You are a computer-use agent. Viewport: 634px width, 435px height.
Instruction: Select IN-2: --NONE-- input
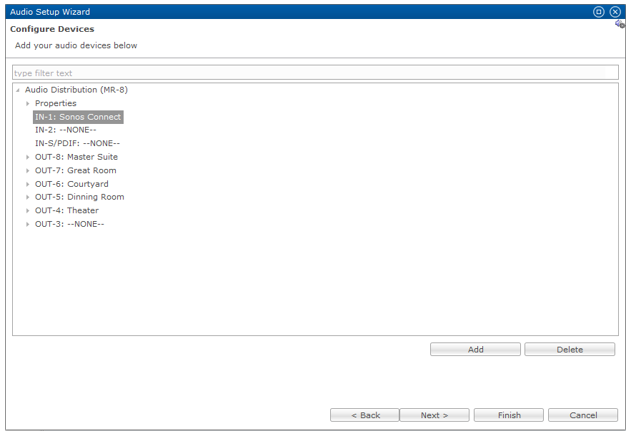[x=66, y=130]
